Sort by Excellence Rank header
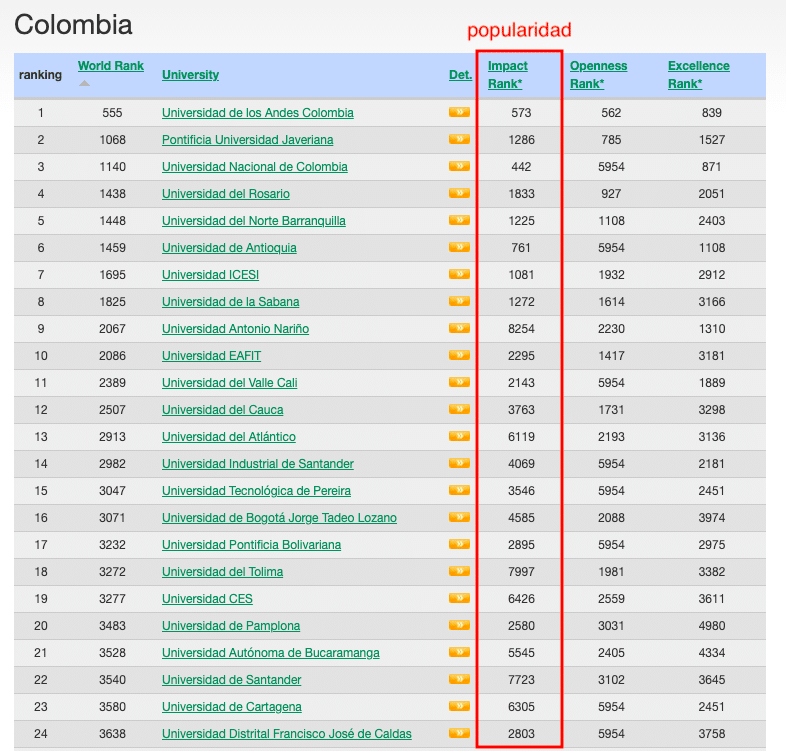Image resolution: width=786 pixels, height=751 pixels. pyautogui.click(x=698, y=75)
